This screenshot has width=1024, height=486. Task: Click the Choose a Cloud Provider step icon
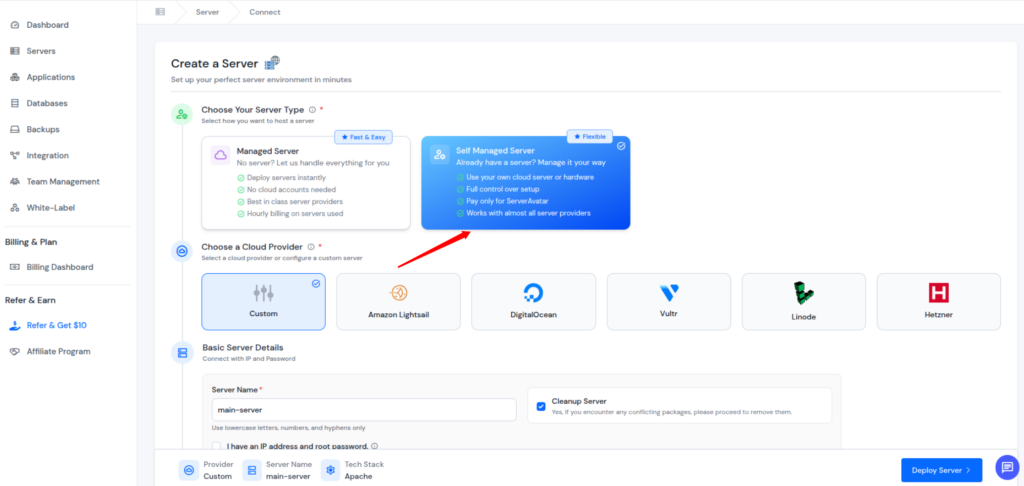coord(182,251)
